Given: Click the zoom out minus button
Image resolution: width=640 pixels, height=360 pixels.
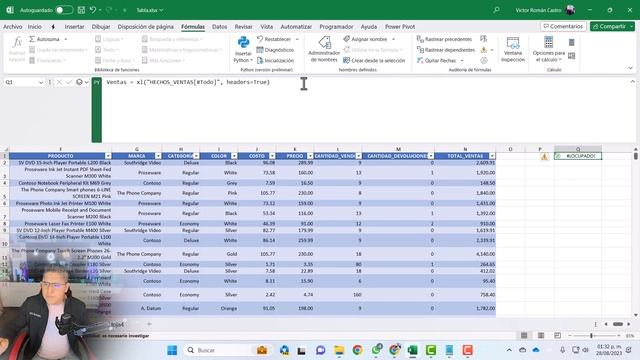Looking at the screenshot, I should 570,336.
